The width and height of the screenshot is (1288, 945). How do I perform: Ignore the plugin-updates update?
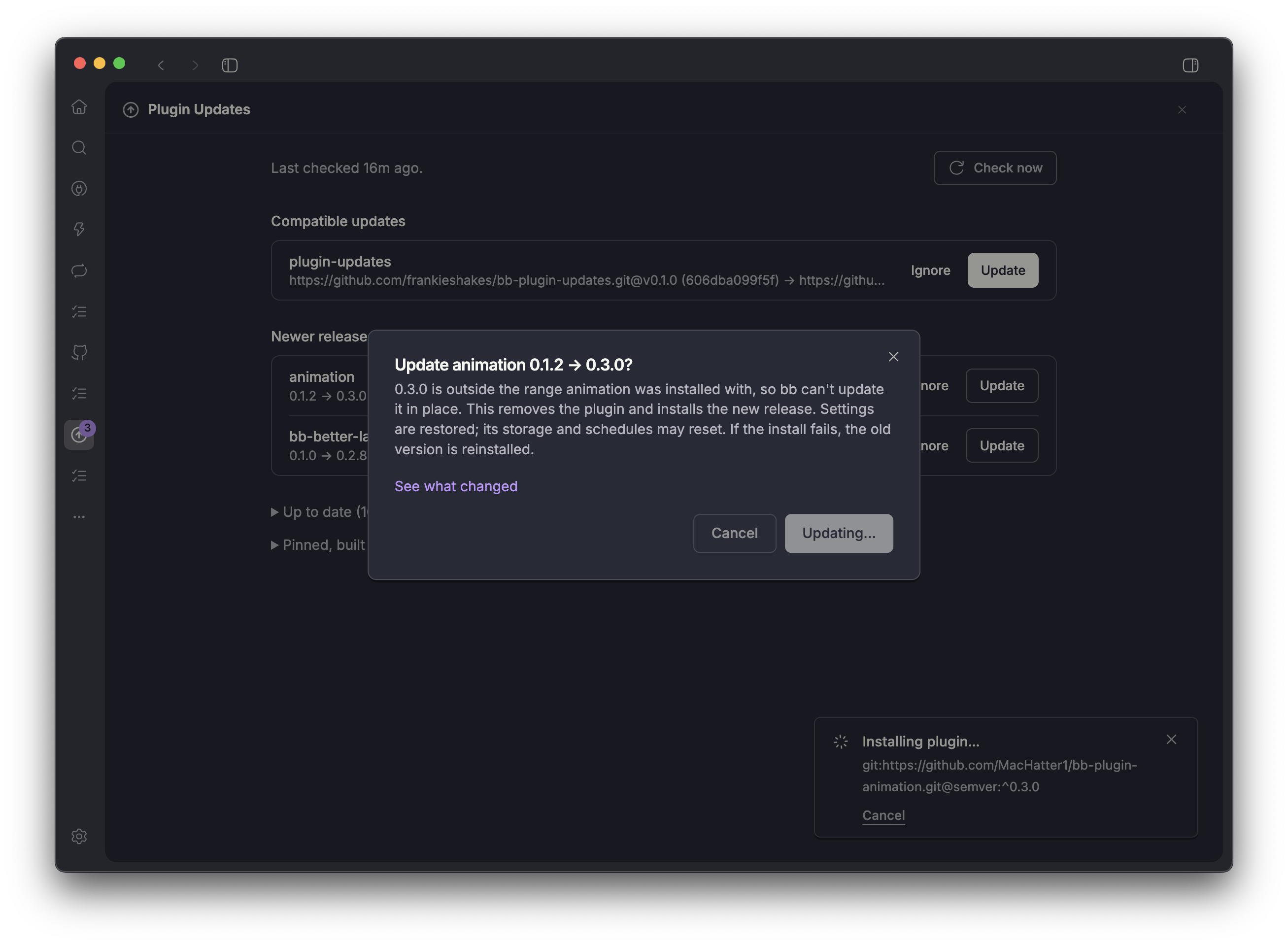tap(930, 270)
